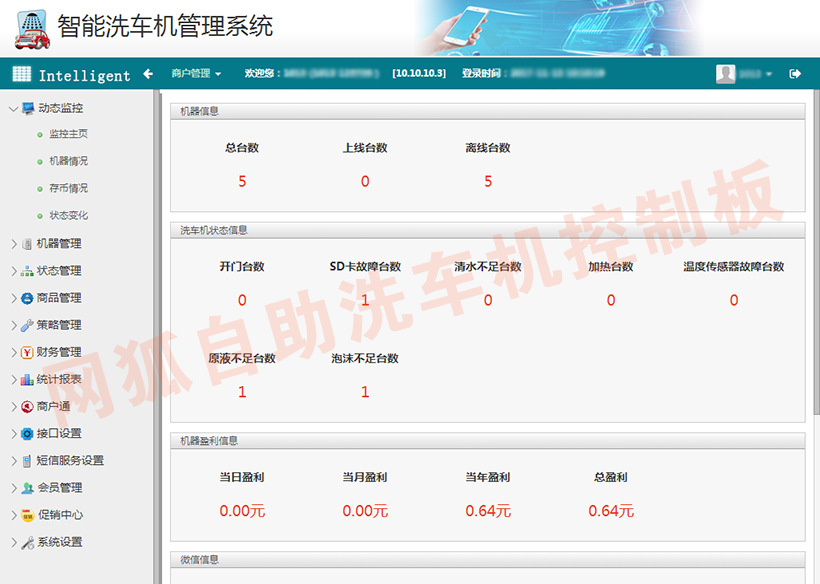The image size is (820, 584).
Task: Click the 统计报表 bar chart icon
Action: click(27, 380)
